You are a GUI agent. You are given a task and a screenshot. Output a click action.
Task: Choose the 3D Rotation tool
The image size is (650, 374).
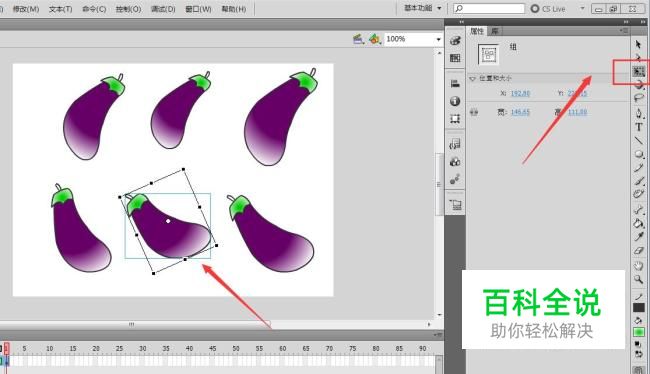click(639, 85)
